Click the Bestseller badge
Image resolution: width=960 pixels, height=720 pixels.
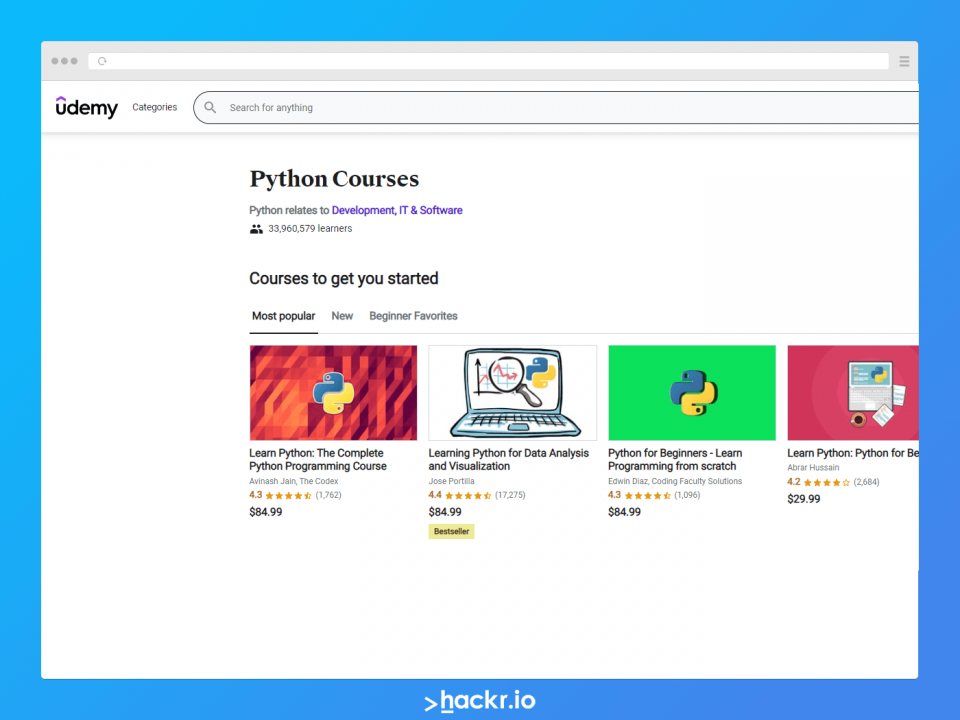coord(451,531)
